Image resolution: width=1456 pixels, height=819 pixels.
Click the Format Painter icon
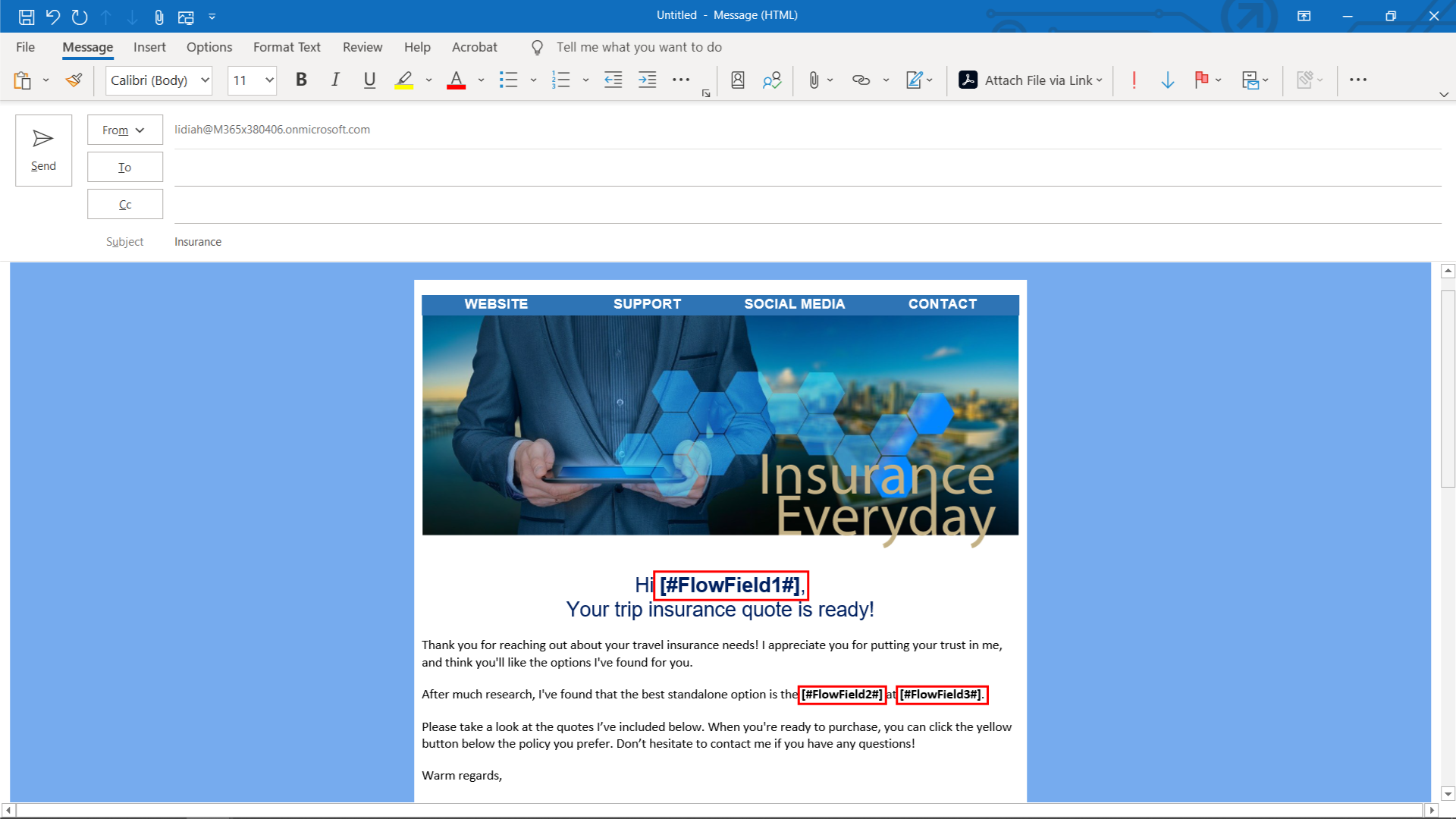pyautogui.click(x=74, y=80)
